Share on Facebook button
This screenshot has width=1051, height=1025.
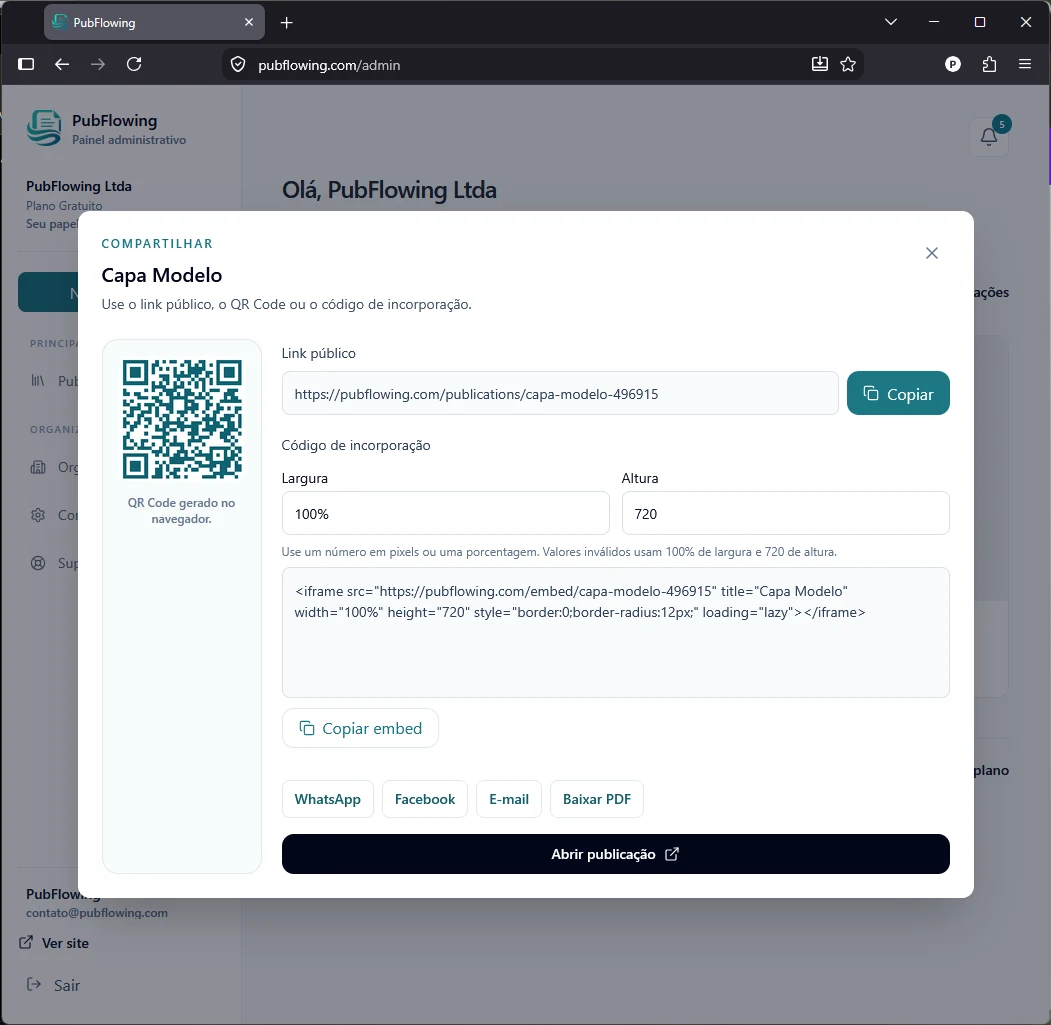[424, 798]
